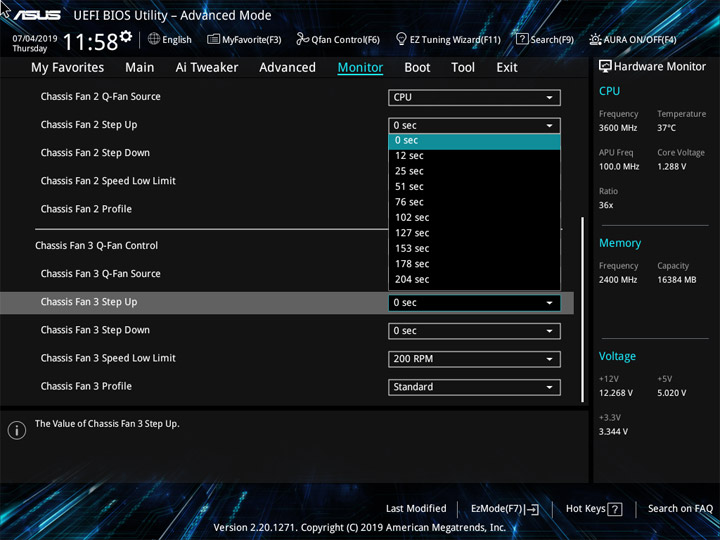This screenshot has height=540, width=720.
Task: Click the Hardware Monitor display icon
Action: point(605,67)
